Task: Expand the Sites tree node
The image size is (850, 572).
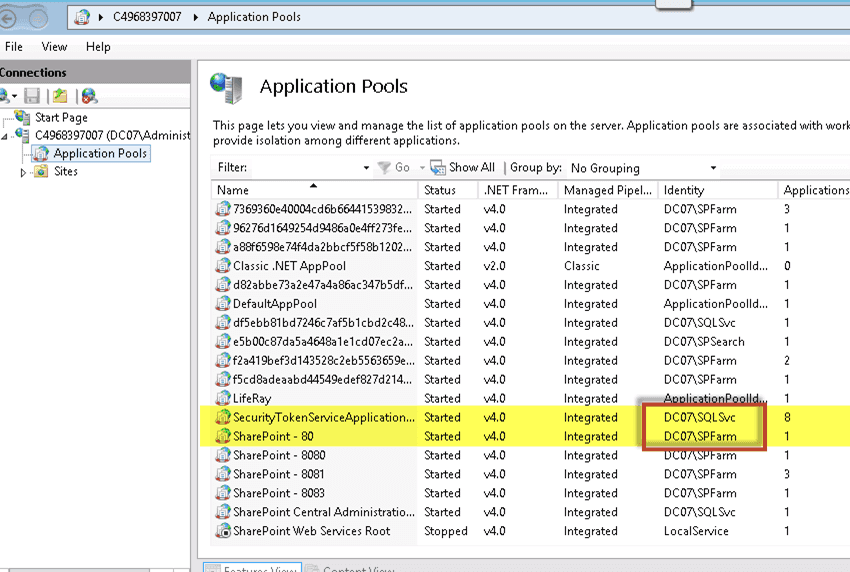Action: [x=23, y=172]
